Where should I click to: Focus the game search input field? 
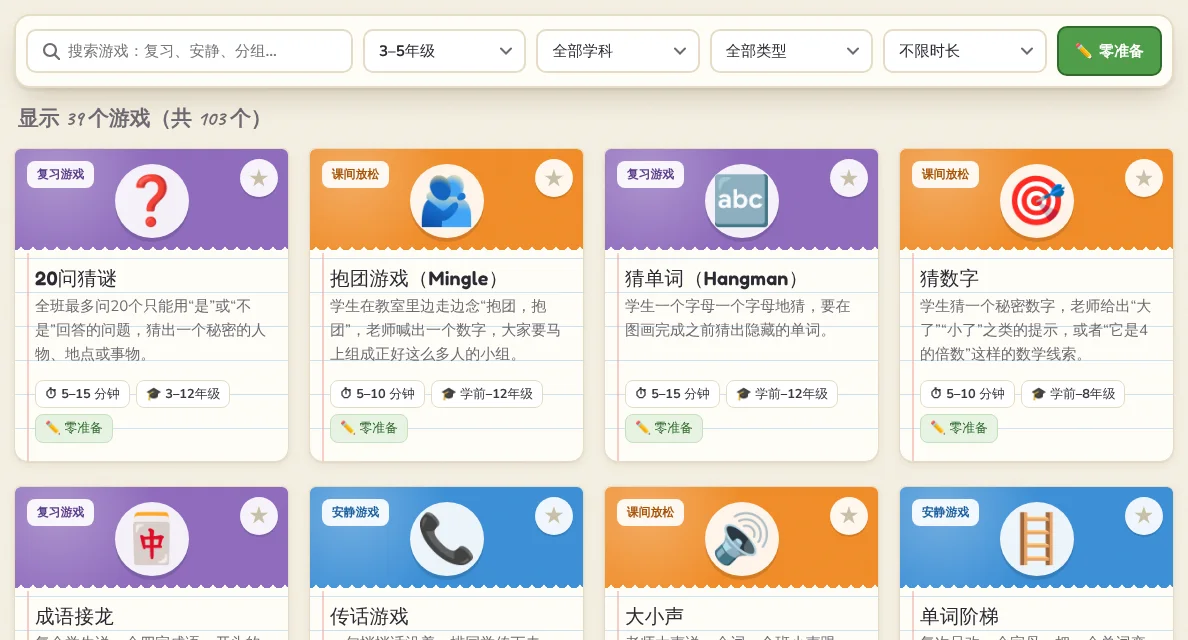tap(189, 52)
